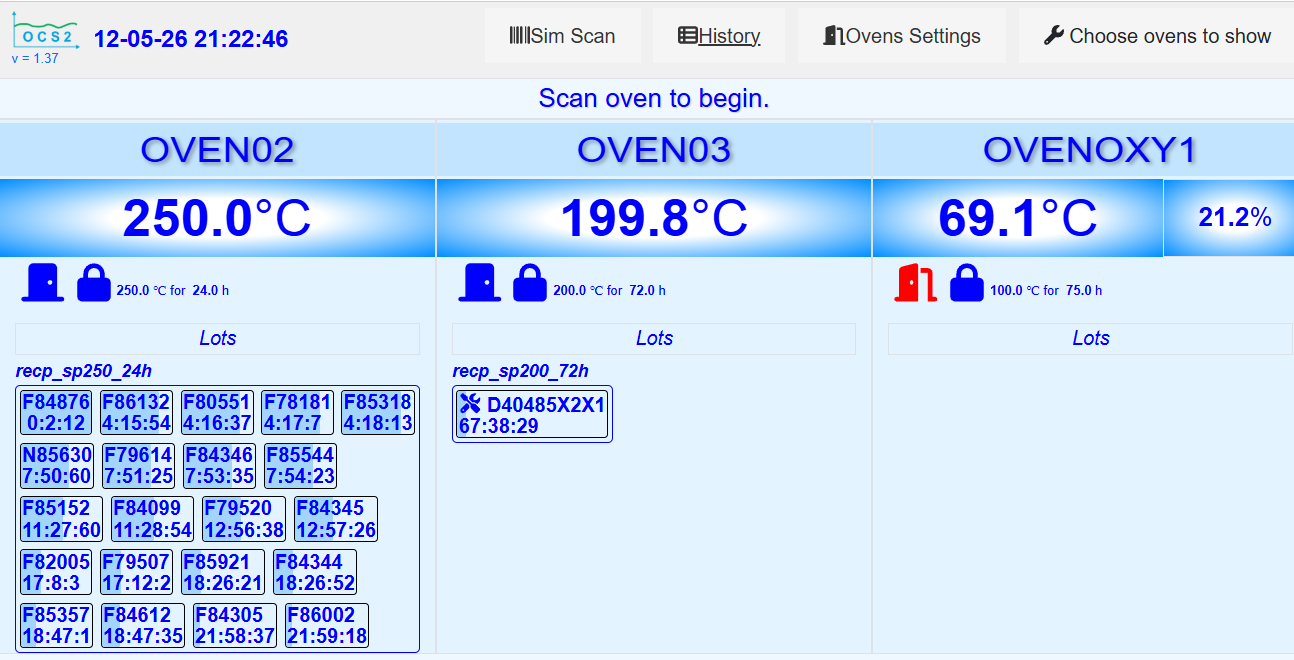
Task: Click OVEN02 padlock icon
Action: click(x=94, y=283)
